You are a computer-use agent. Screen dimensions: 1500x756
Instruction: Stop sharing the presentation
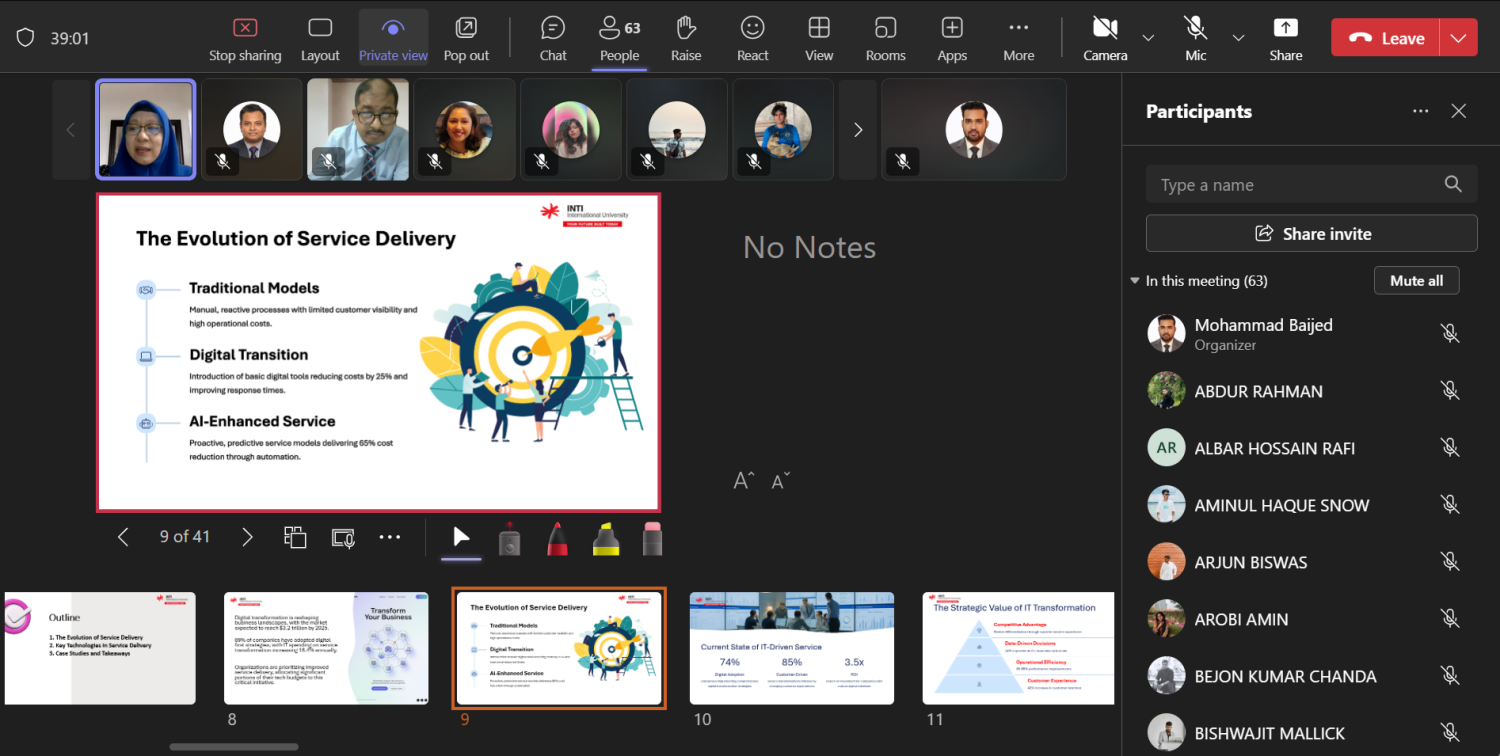point(245,38)
